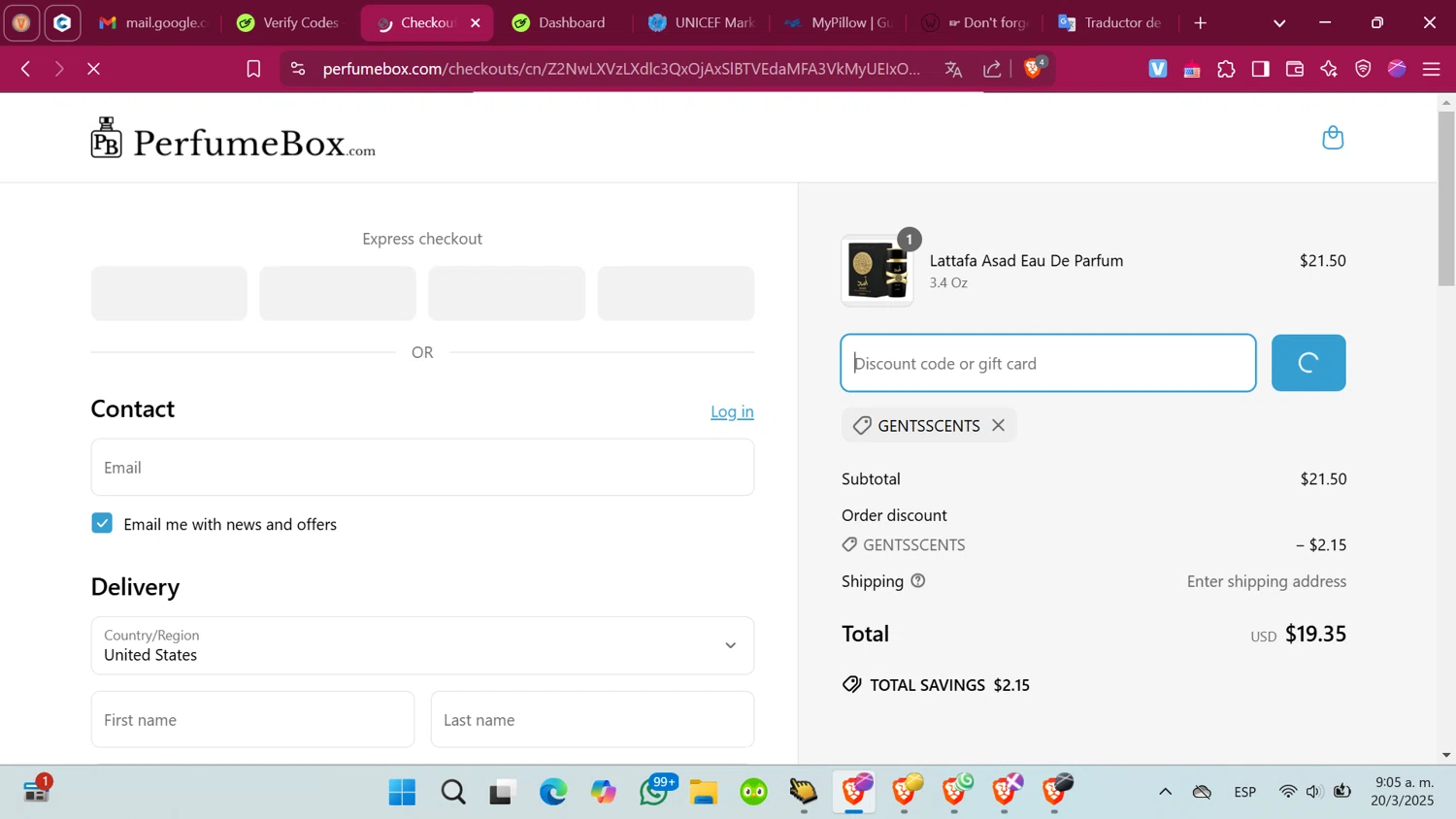Click the discount code apply button

[x=1308, y=363]
